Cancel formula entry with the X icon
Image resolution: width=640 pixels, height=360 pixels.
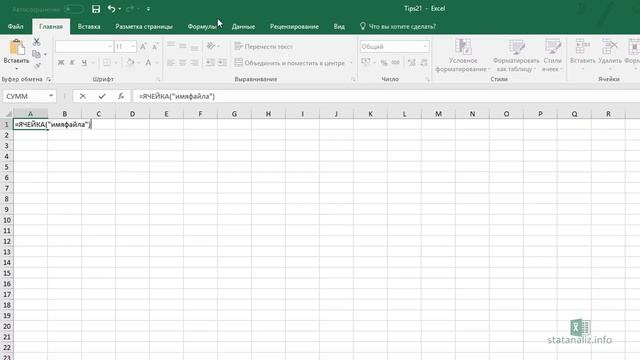coord(82,96)
